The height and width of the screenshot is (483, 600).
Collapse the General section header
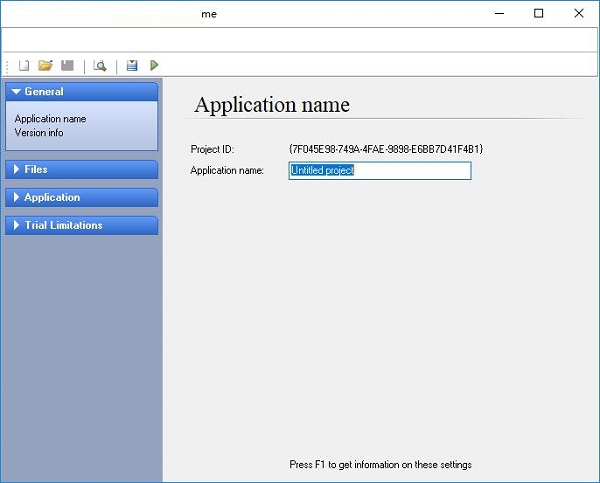pyautogui.click(x=81, y=92)
